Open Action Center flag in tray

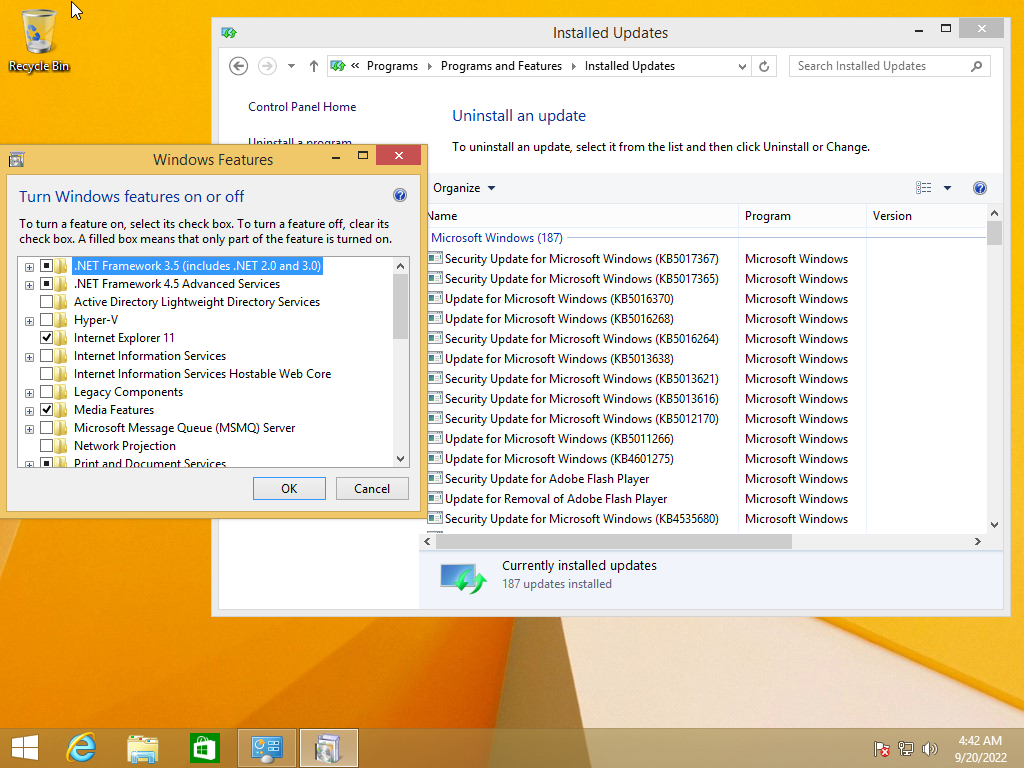[881, 748]
